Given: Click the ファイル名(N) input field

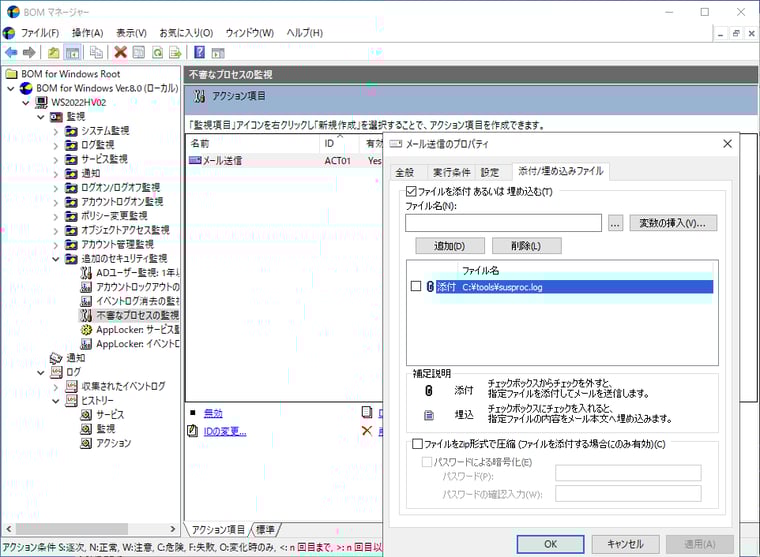Looking at the screenshot, I should pyautogui.click(x=503, y=223).
